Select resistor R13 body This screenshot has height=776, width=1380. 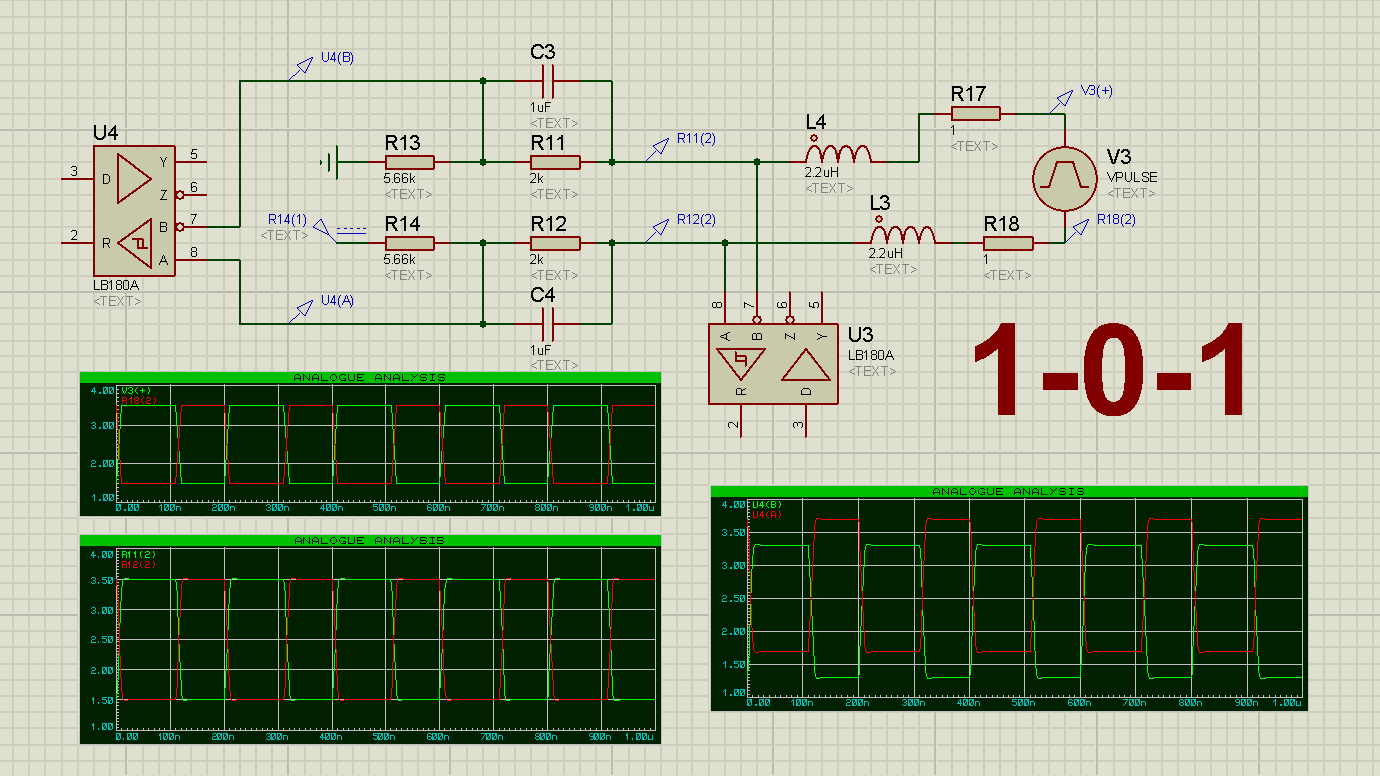click(x=410, y=162)
